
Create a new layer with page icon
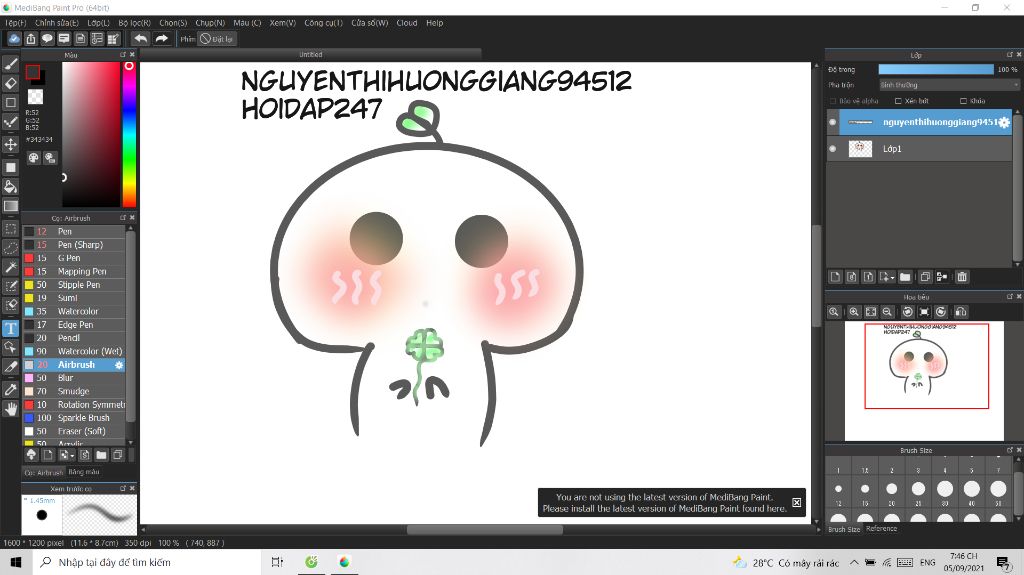click(x=835, y=277)
